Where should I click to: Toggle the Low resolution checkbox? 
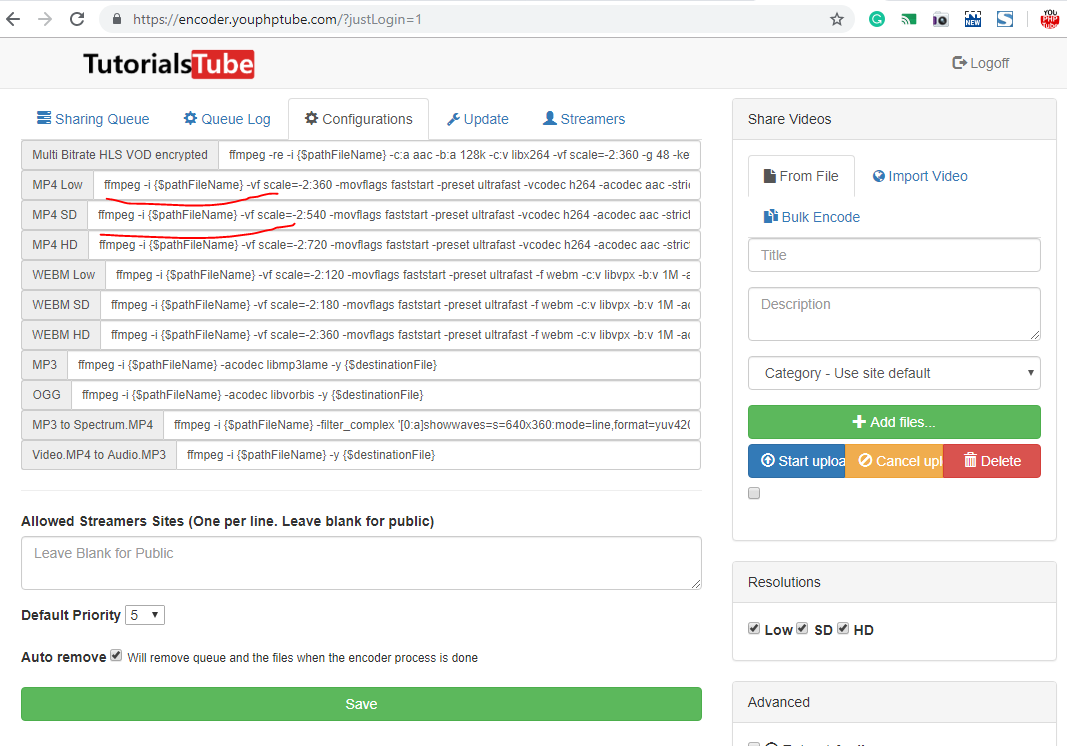click(754, 628)
